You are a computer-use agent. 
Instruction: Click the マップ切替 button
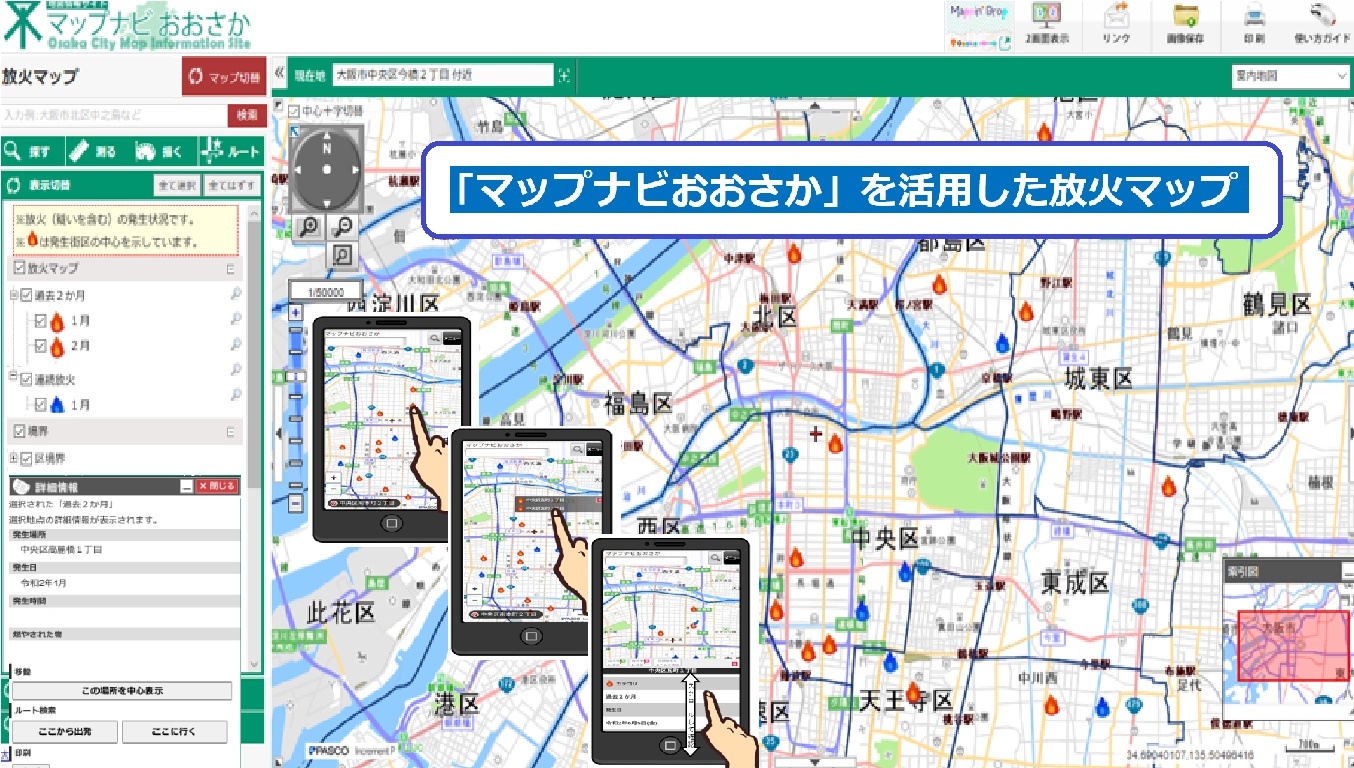point(224,77)
